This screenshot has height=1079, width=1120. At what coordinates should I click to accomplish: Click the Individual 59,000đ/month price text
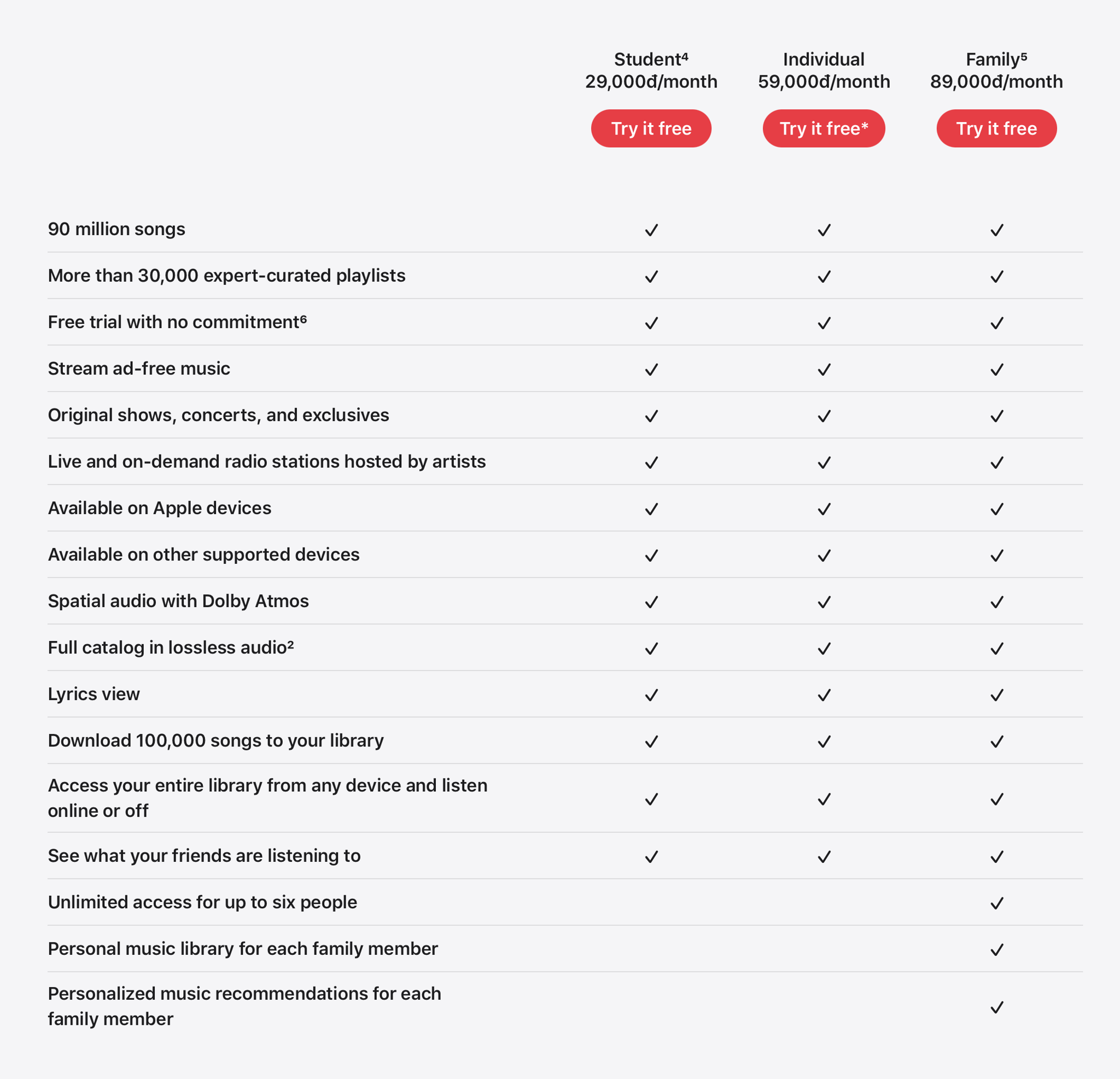[824, 81]
